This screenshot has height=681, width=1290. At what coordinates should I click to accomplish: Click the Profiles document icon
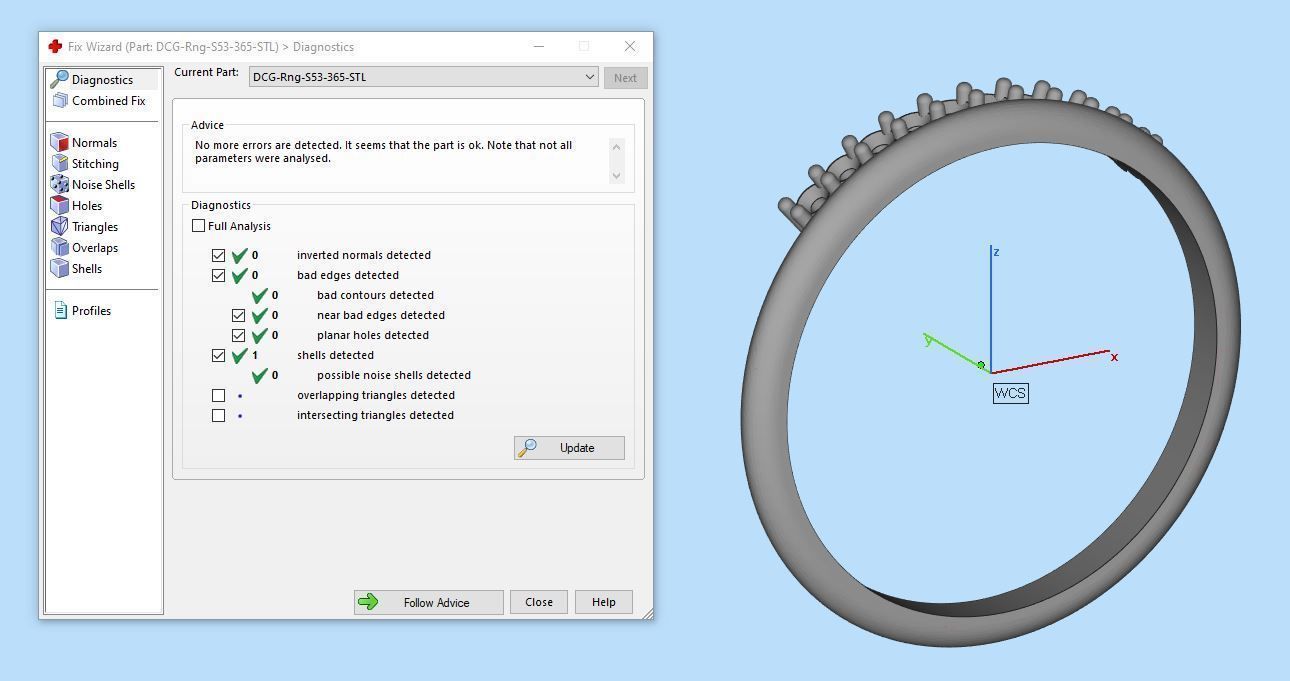point(61,310)
